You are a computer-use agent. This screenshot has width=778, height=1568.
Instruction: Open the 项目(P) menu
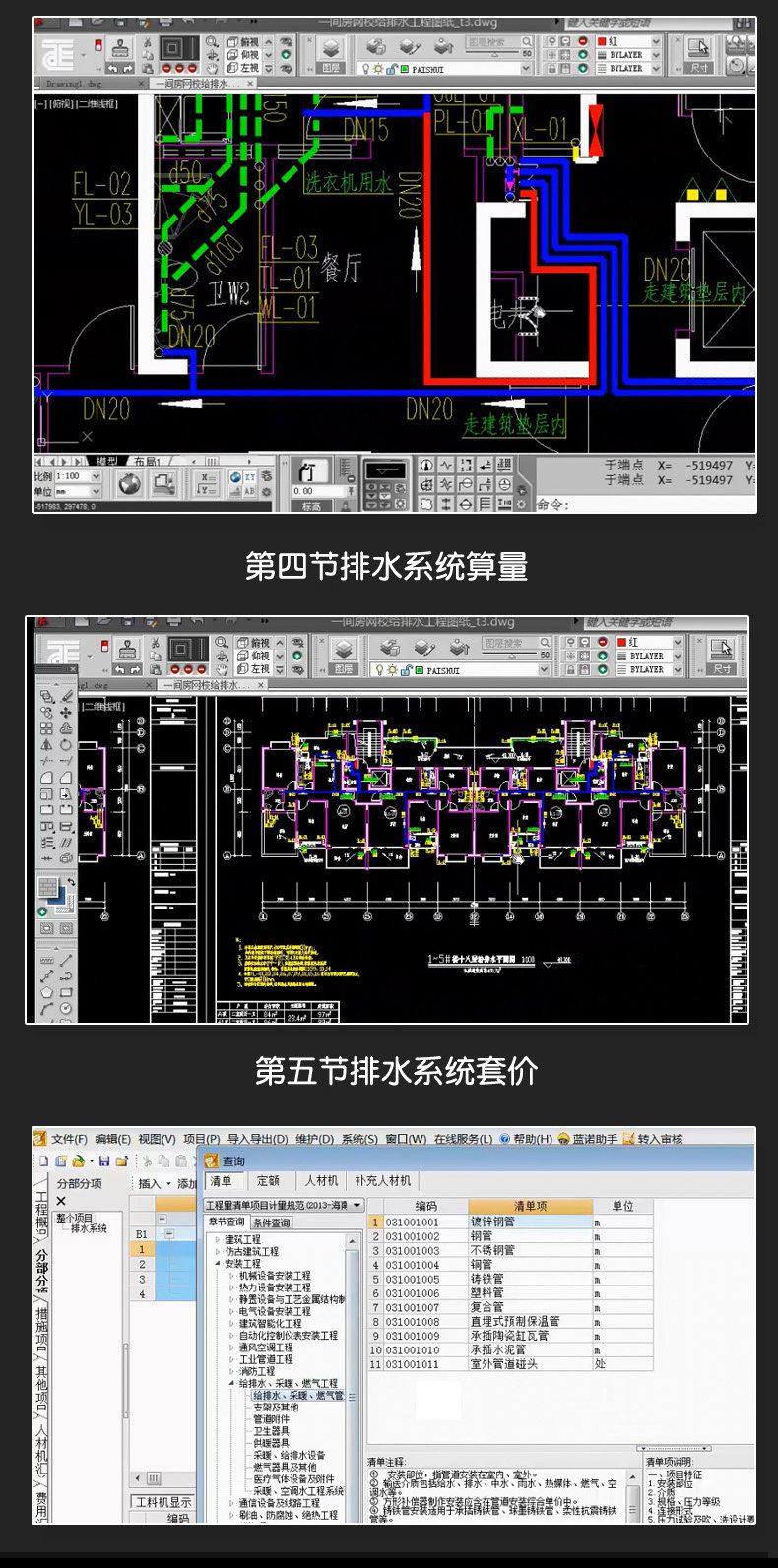click(x=201, y=1139)
